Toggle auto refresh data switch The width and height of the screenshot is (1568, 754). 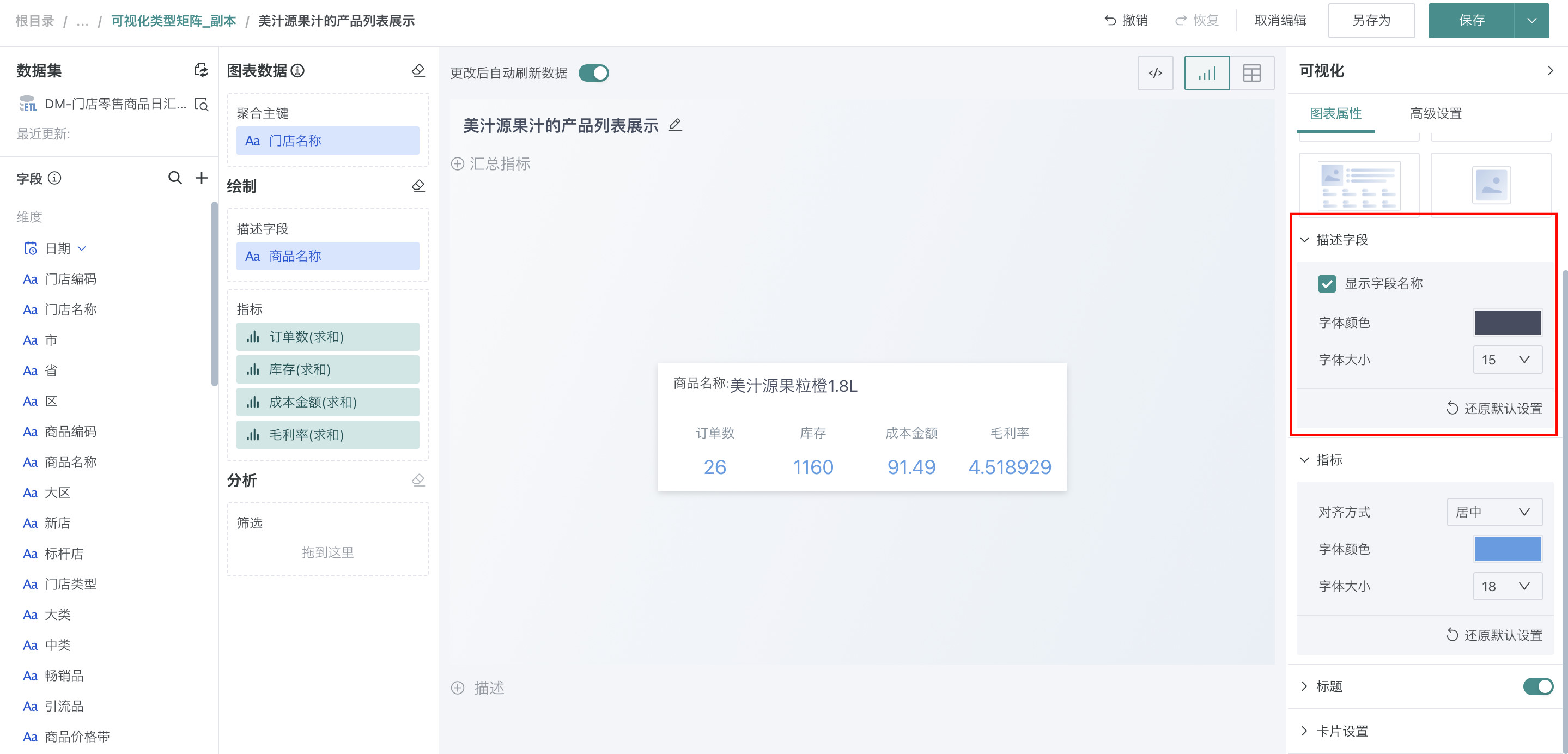point(593,73)
